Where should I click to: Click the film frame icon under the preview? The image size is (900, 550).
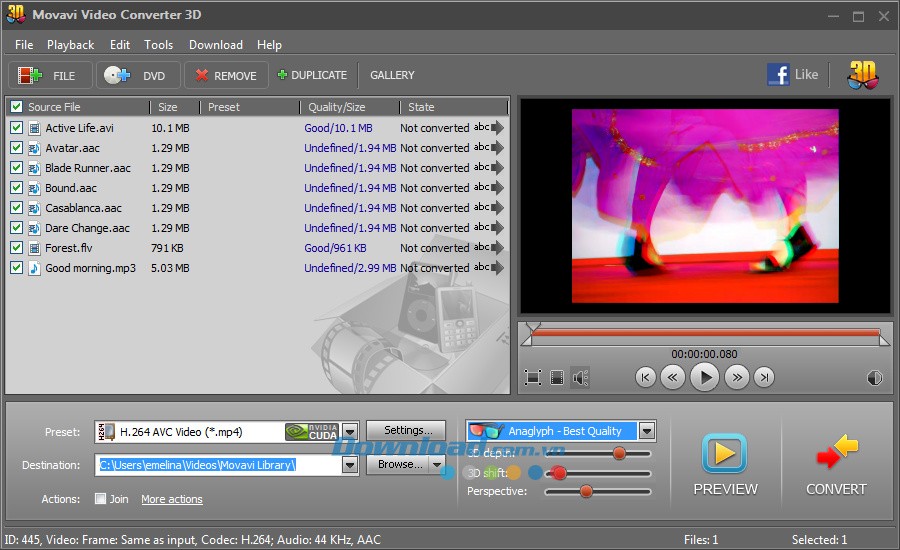(557, 377)
